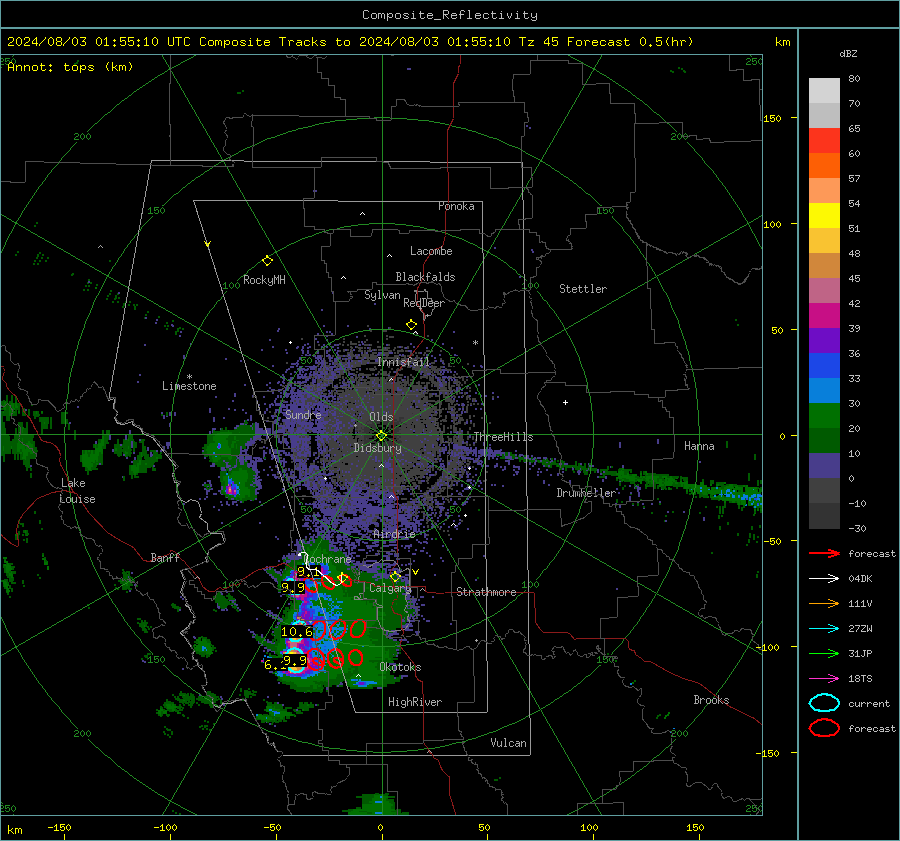Screen dimensions: 900x841
Task: Click the Banff city label
Action: [x=165, y=557]
